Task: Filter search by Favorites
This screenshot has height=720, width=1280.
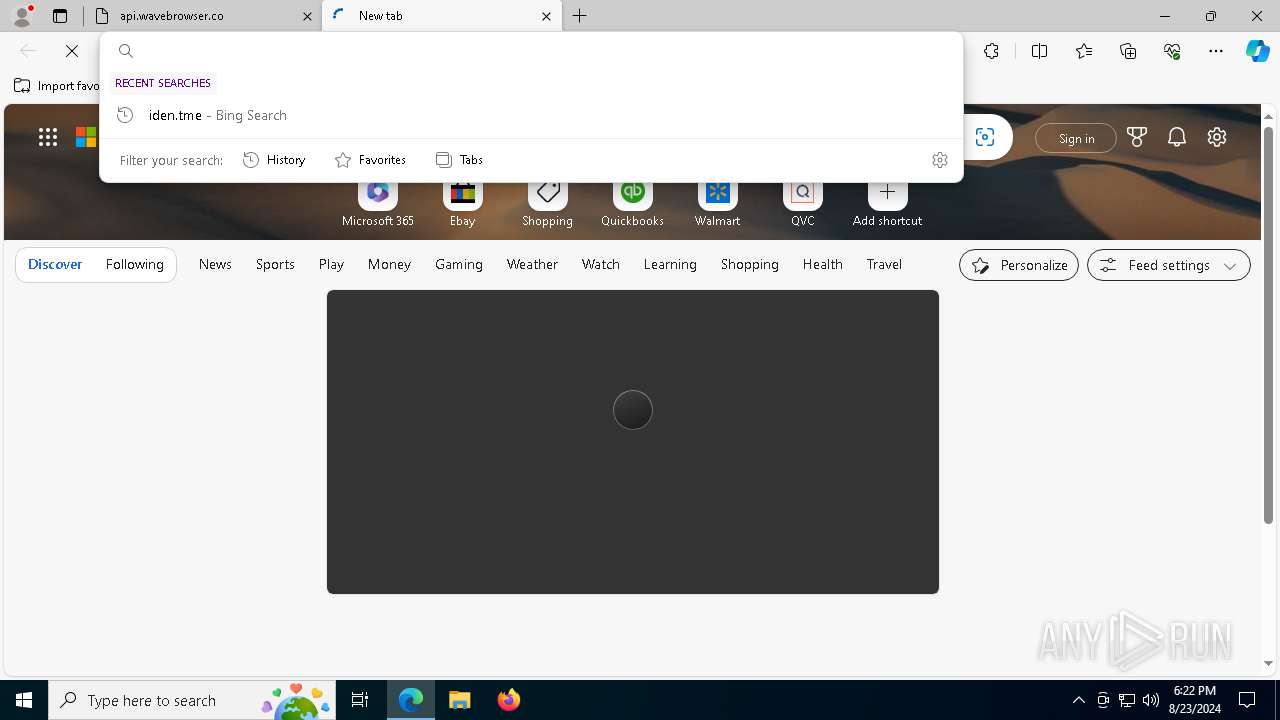Action: tap(370, 160)
